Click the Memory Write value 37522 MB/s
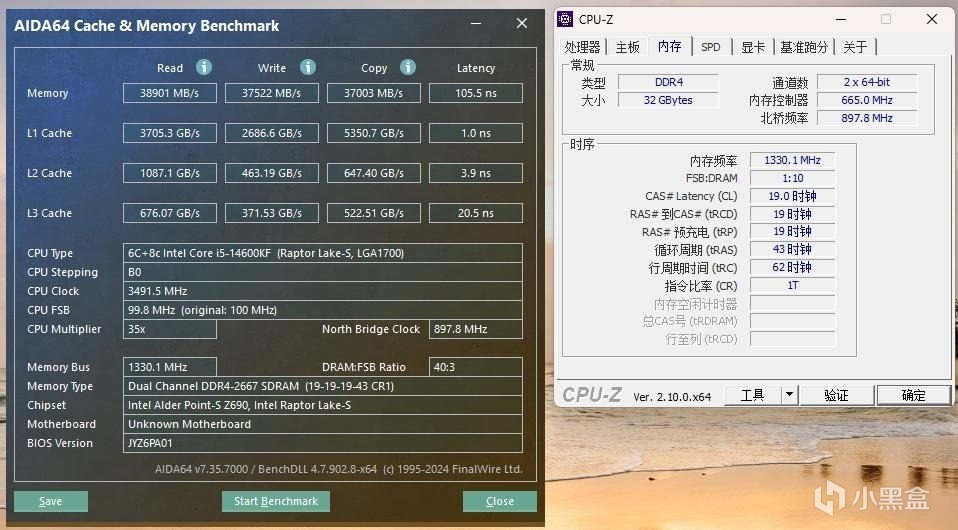958x530 pixels. (272, 93)
